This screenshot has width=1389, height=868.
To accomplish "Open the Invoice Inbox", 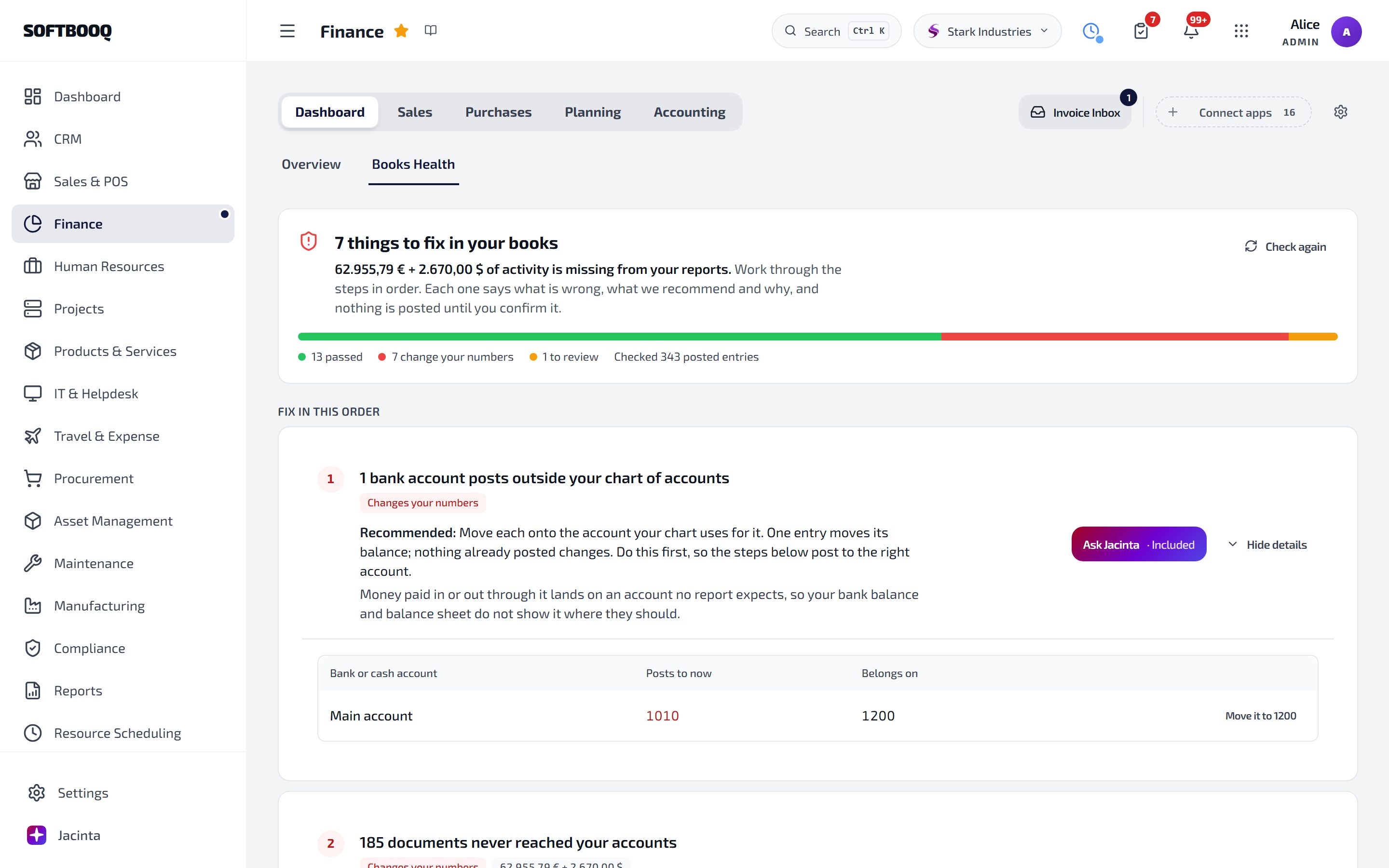I will coord(1075,112).
